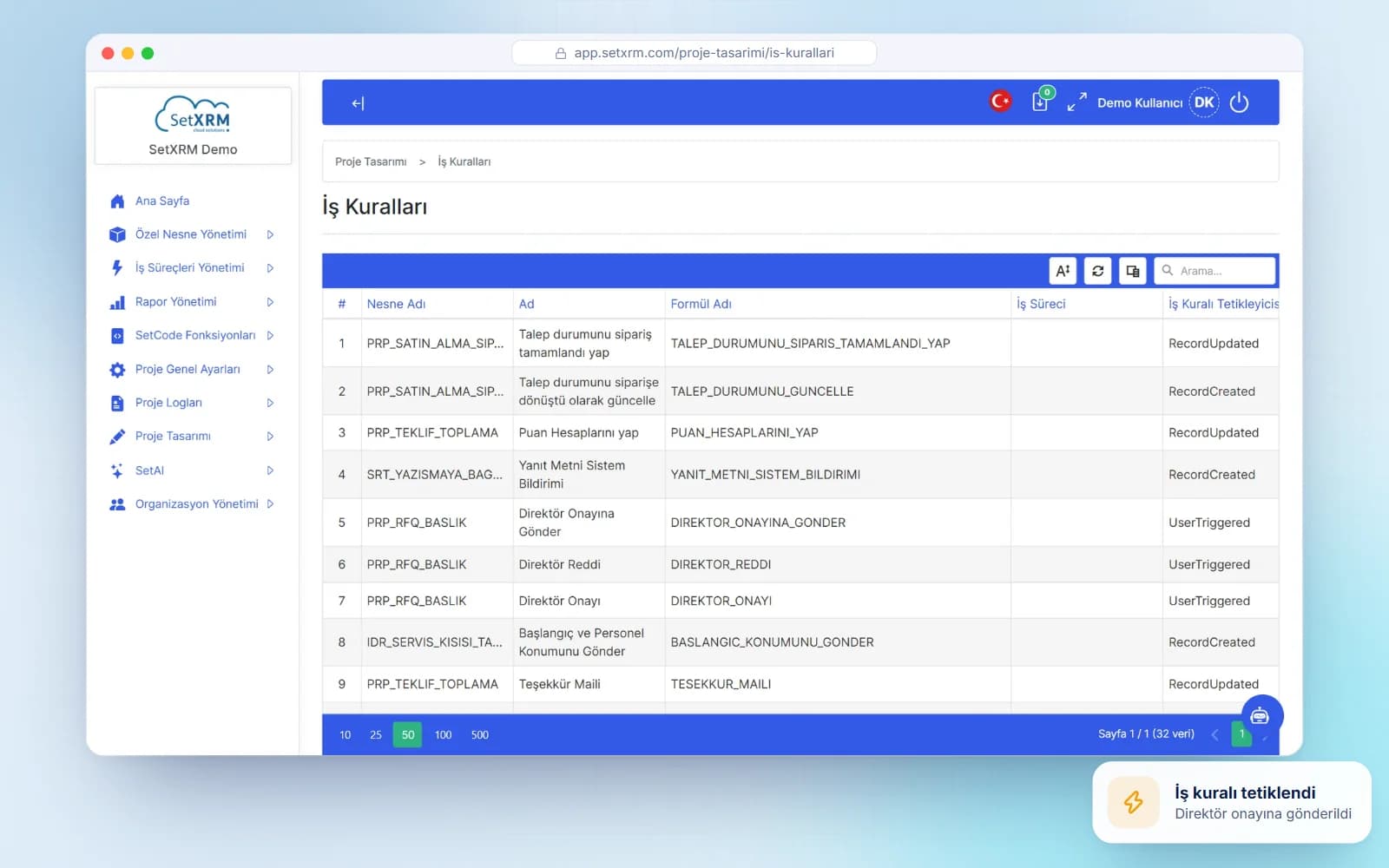Open Ana Sayfa menu item
The image size is (1389, 868).
point(161,201)
